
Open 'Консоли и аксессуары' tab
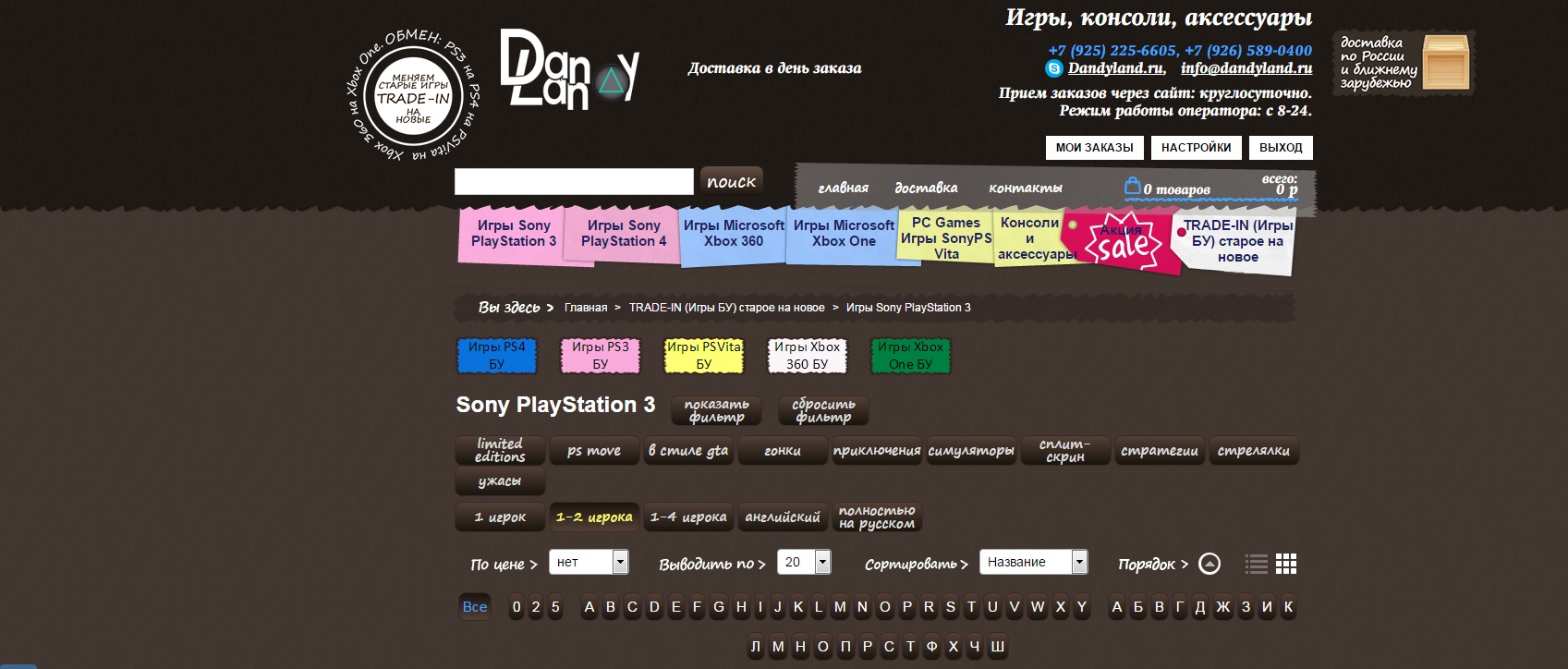tap(1030, 238)
